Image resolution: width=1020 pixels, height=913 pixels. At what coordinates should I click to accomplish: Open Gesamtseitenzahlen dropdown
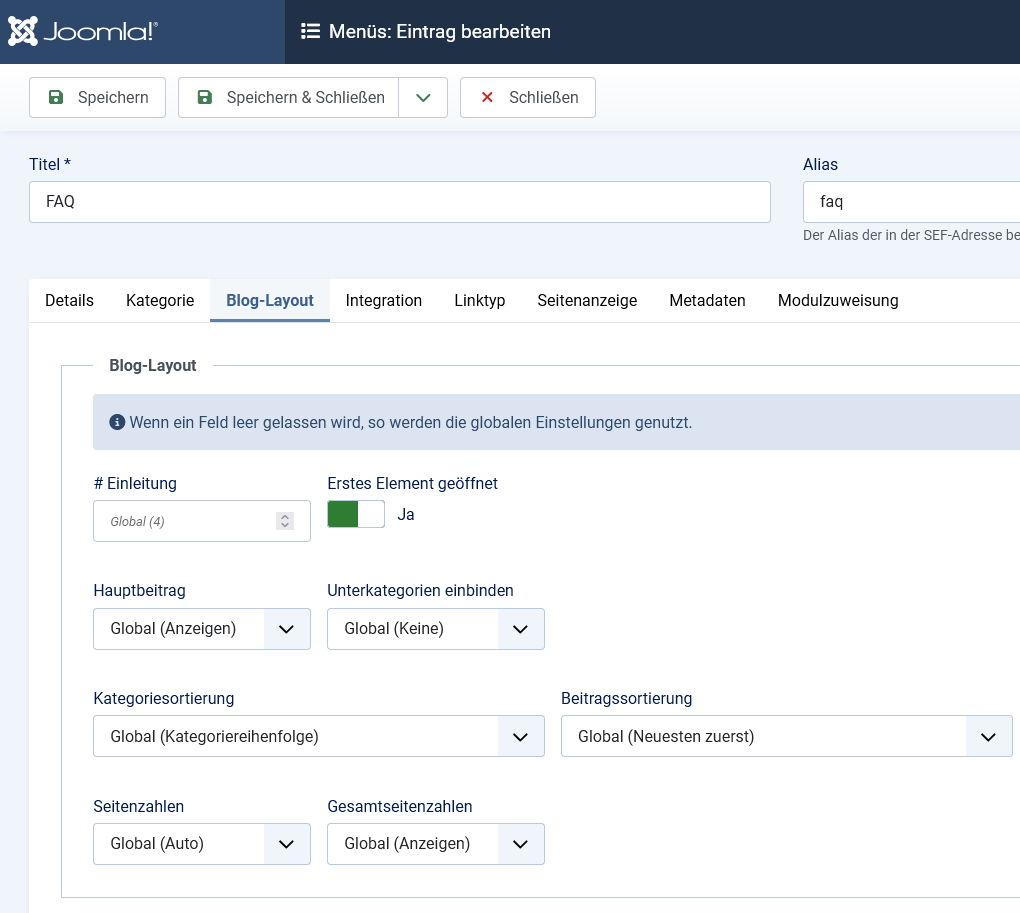[x=435, y=844]
